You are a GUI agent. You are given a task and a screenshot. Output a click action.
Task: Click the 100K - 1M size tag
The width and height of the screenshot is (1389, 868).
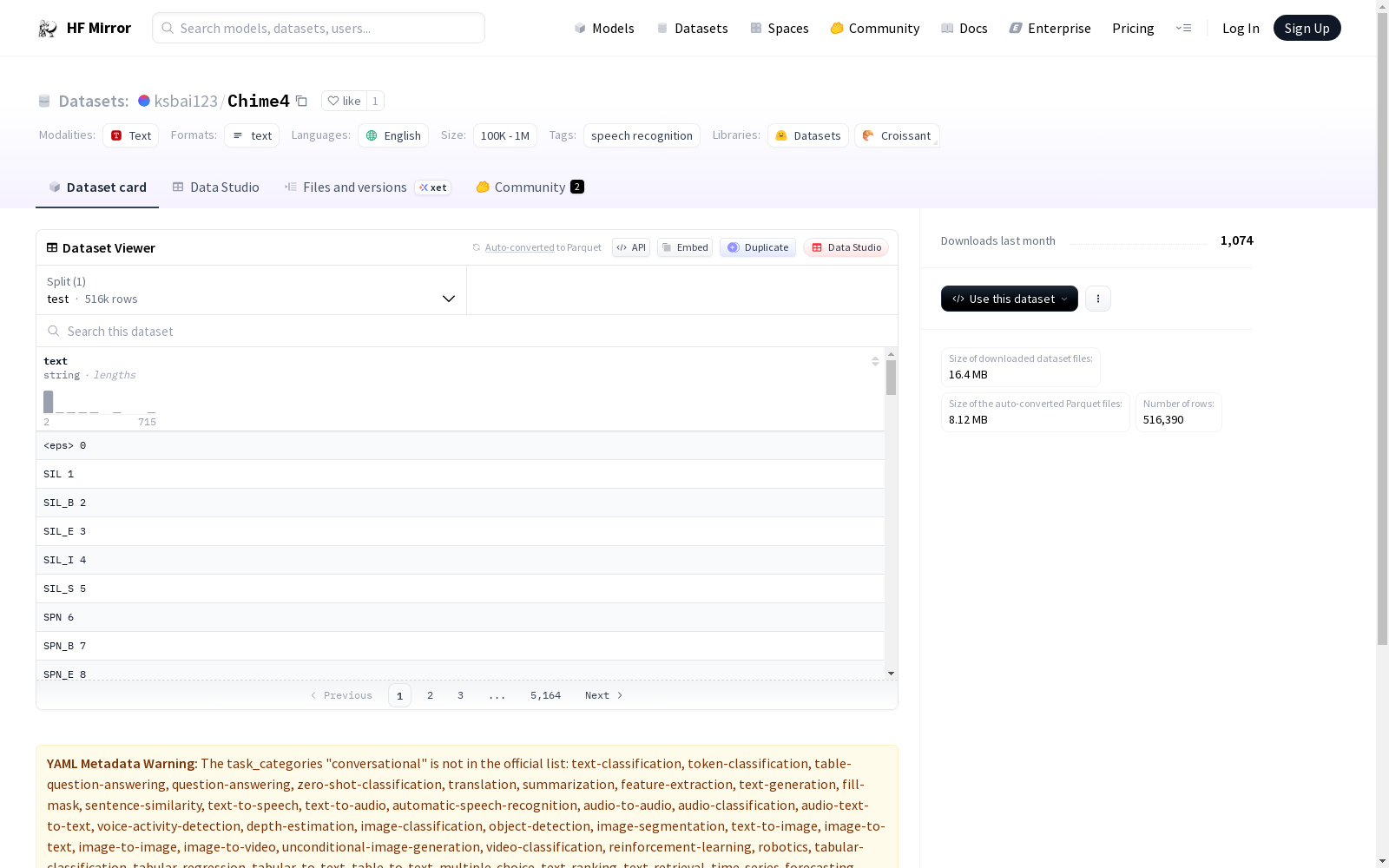click(x=505, y=135)
